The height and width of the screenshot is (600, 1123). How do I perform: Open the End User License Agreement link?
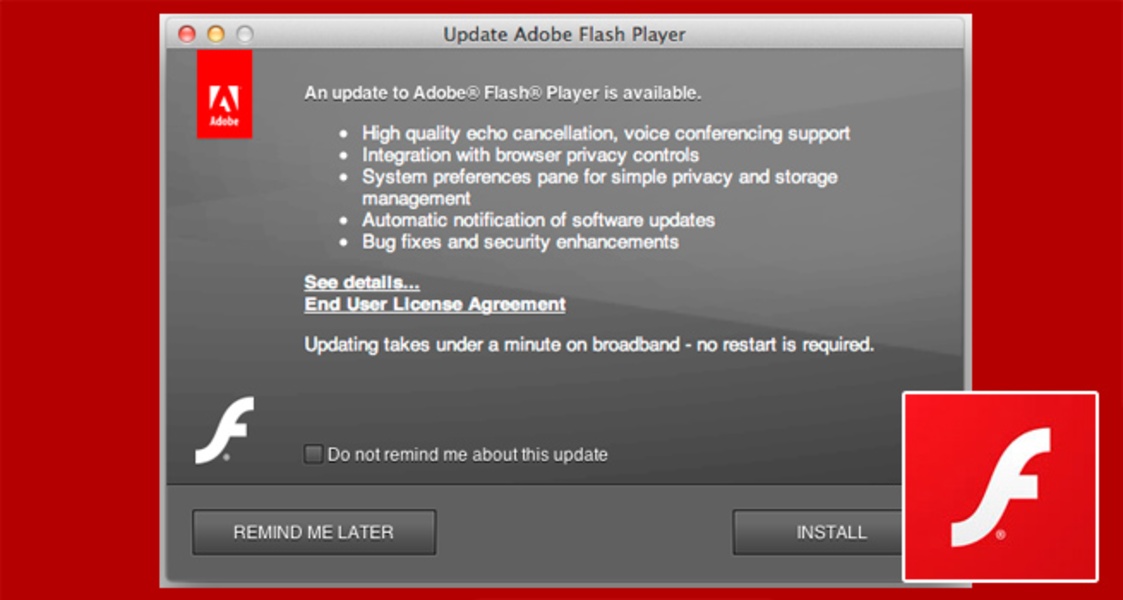tap(435, 304)
